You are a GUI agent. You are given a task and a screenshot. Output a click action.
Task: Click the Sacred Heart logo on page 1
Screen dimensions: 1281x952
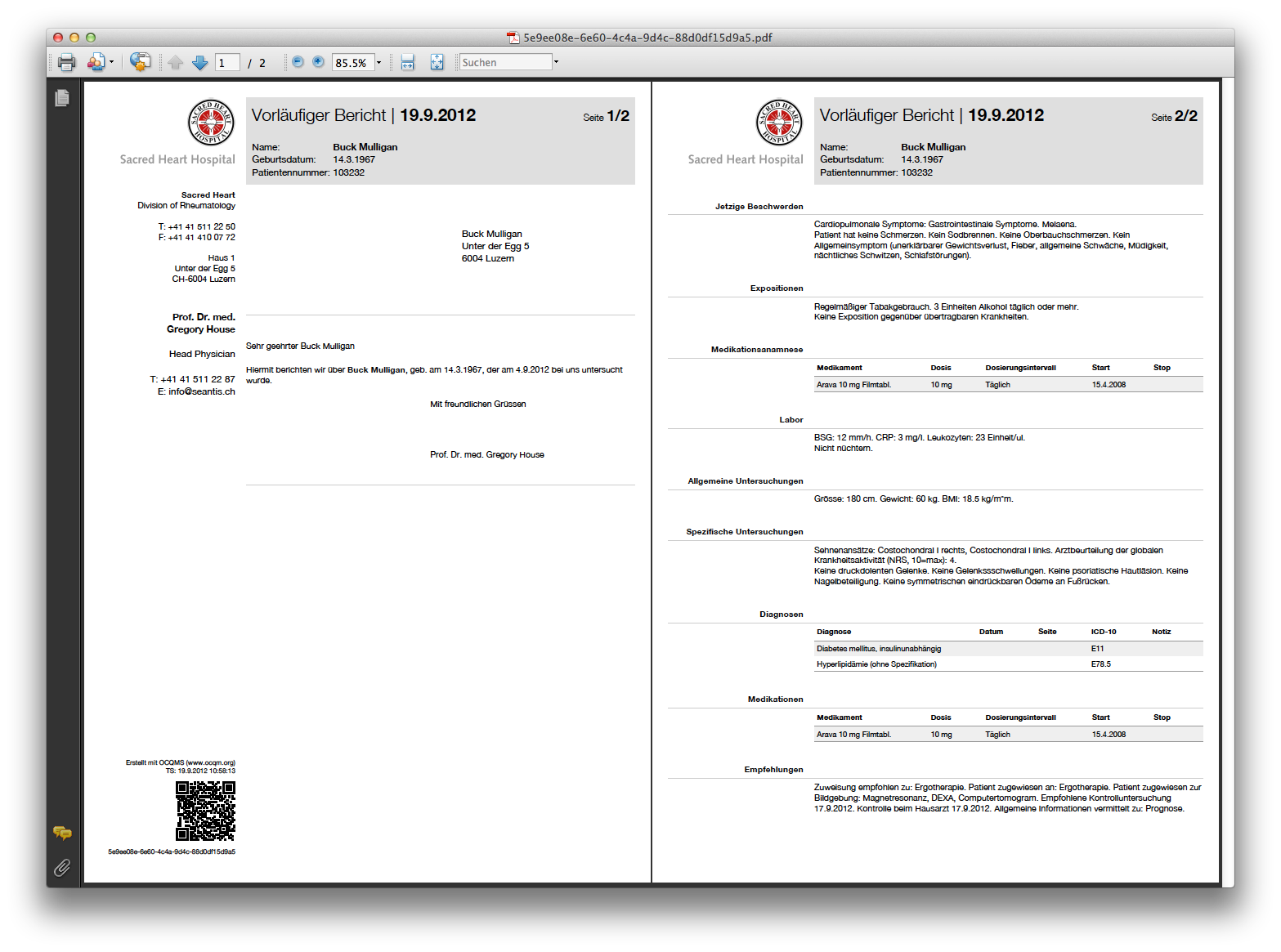click(x=211, y=123)
